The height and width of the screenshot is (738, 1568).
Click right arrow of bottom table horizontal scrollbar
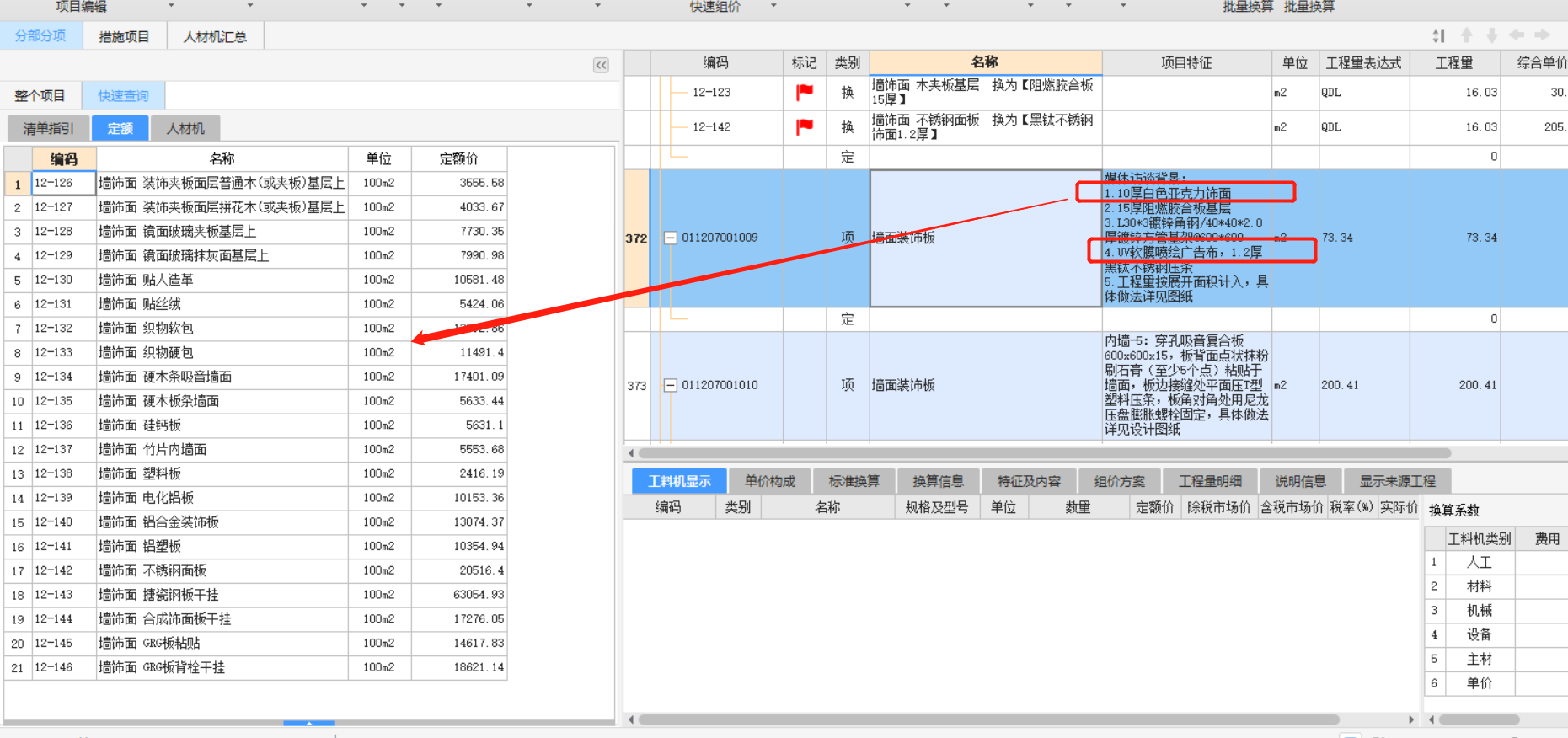click(1411, 719)
